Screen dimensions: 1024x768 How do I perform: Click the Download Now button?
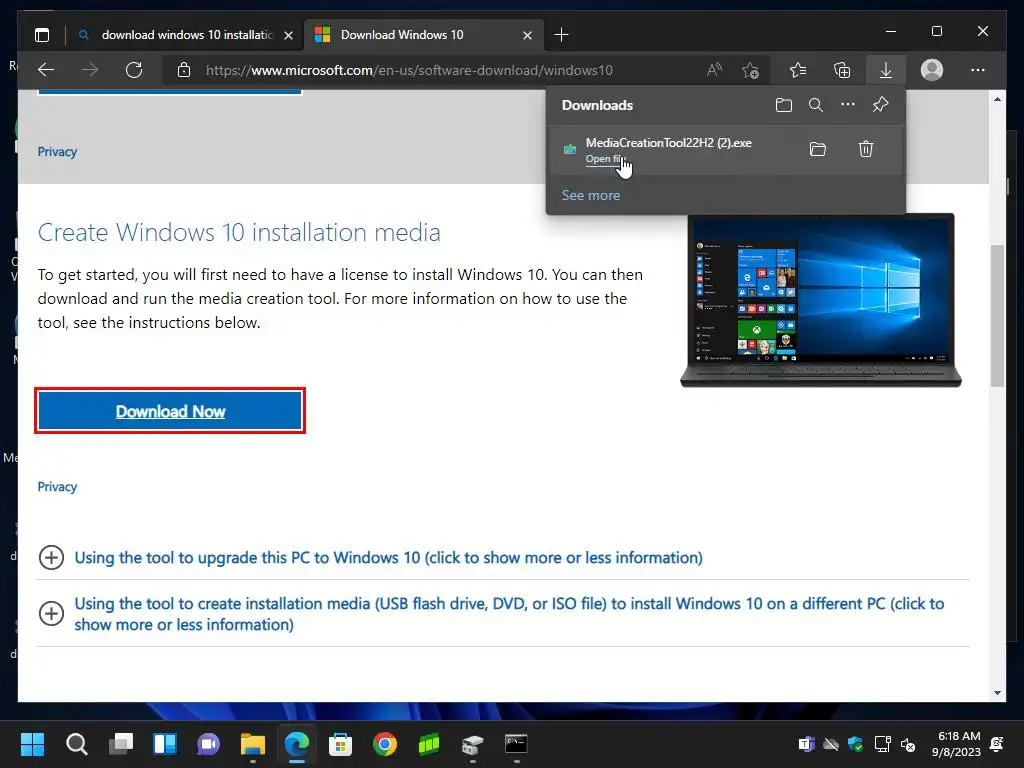click(170, 411)
